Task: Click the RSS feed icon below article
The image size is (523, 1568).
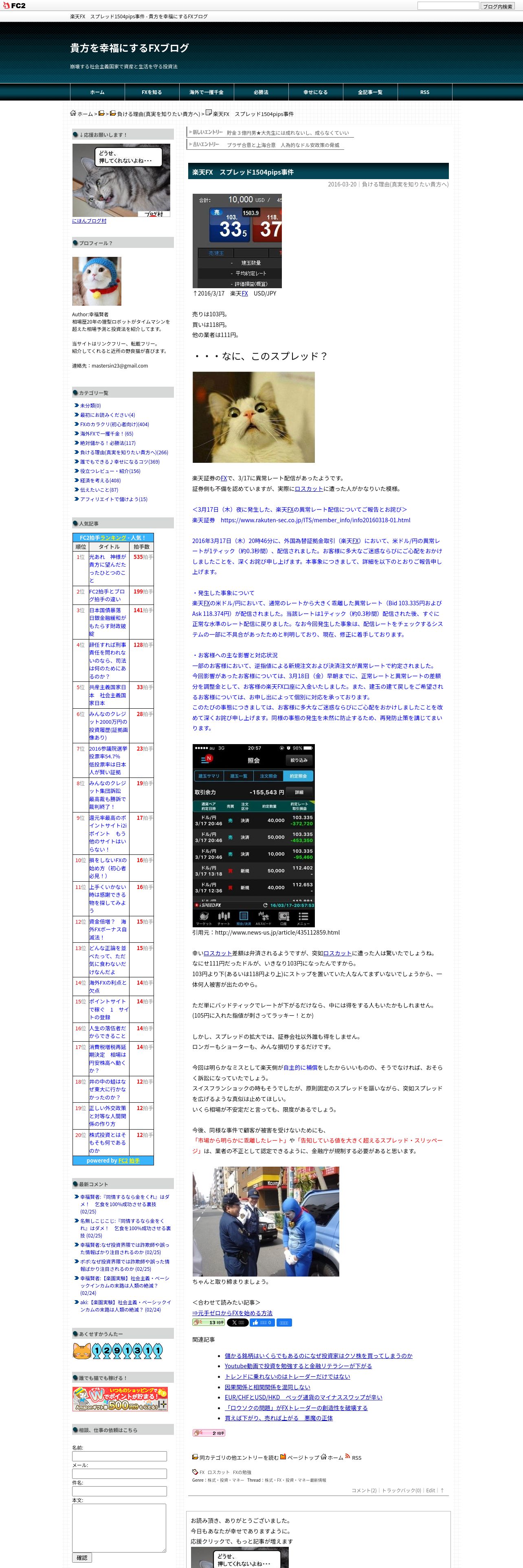Action: tap(348, 1456)
